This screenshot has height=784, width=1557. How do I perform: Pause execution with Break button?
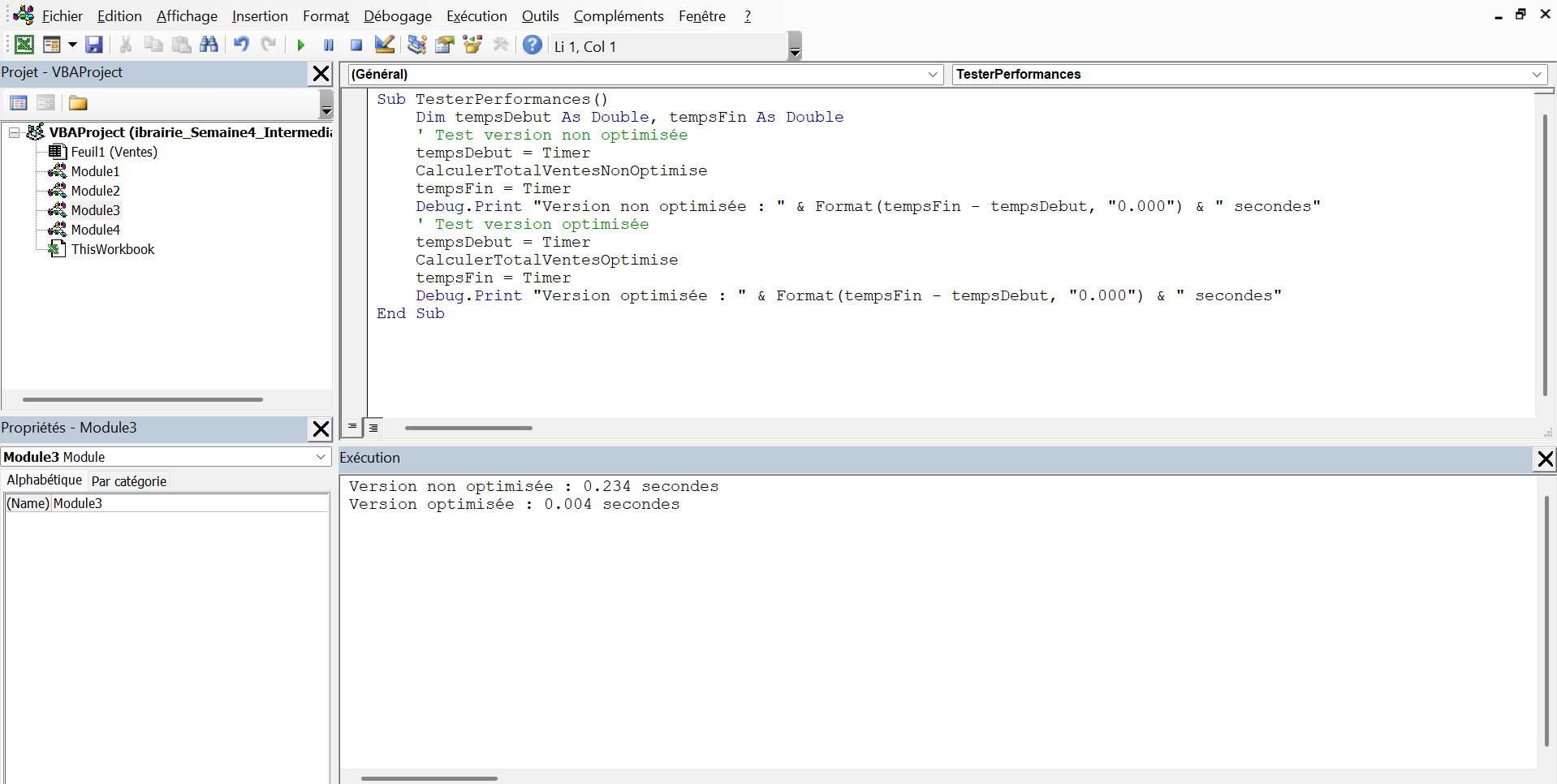click(x=329, y=45)
